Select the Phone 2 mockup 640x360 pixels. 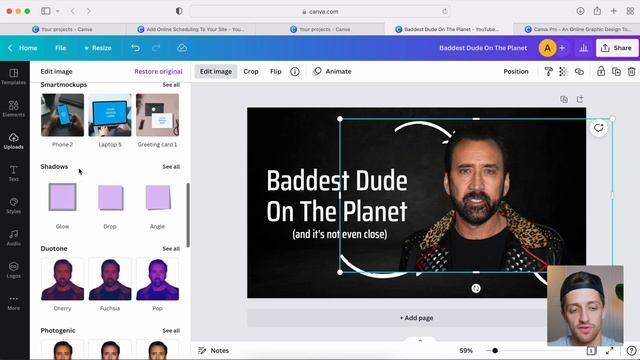pyautogui.click(x=62, y=115)
